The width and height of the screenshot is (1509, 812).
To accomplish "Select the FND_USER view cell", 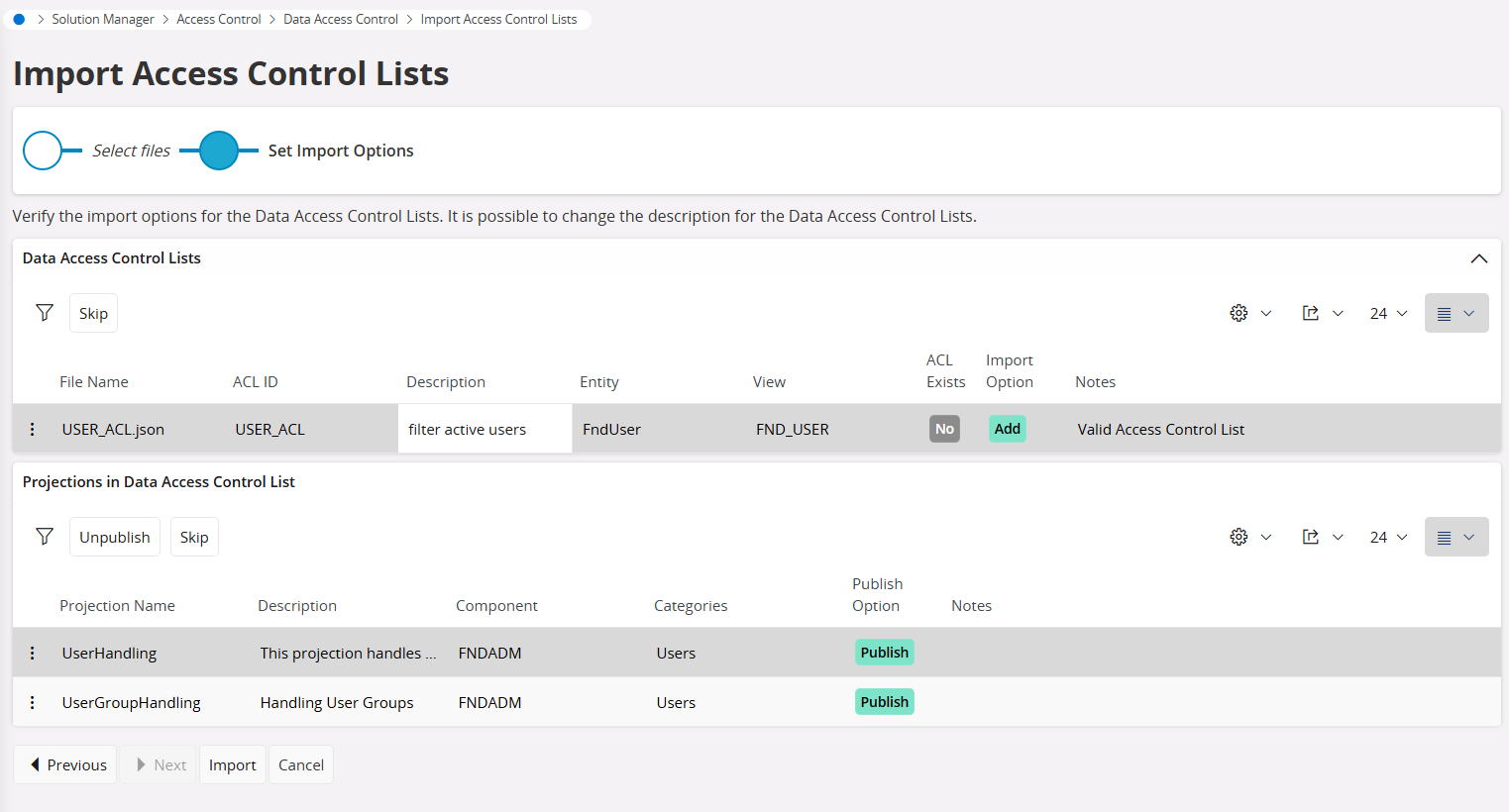I will tap(793, 430).
